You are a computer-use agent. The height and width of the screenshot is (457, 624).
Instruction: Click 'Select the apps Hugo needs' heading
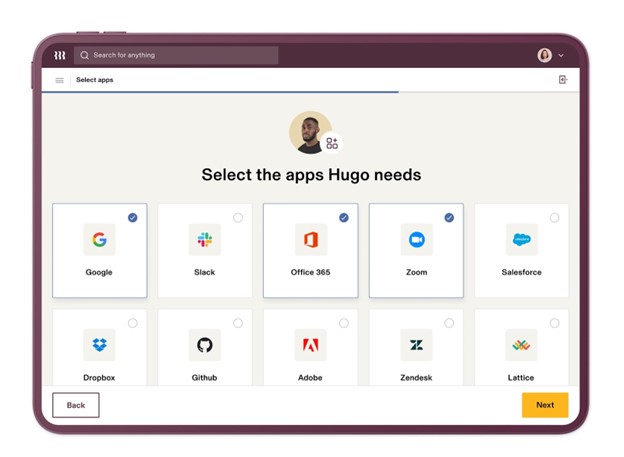[x=311, y=175]
